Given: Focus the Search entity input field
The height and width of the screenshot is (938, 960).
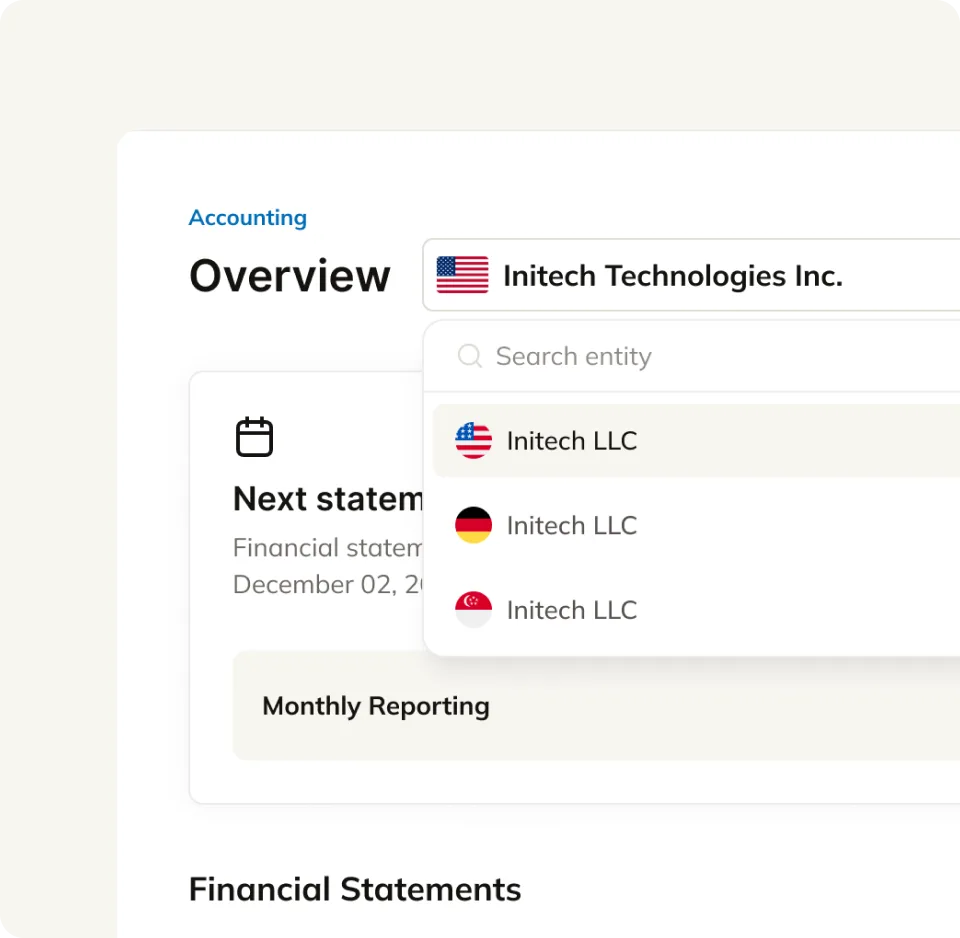Looking at the screenshot, I should [x=700, y=357].
